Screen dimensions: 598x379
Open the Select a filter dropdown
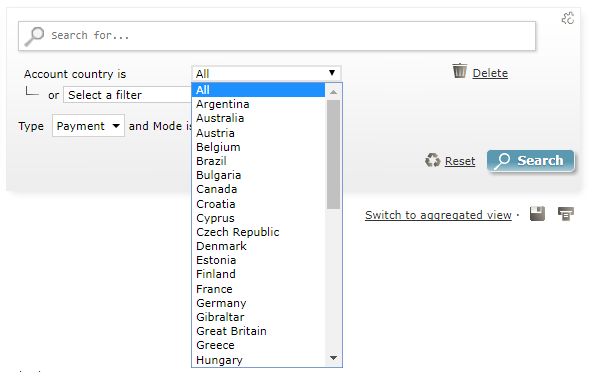click(128, 95)
